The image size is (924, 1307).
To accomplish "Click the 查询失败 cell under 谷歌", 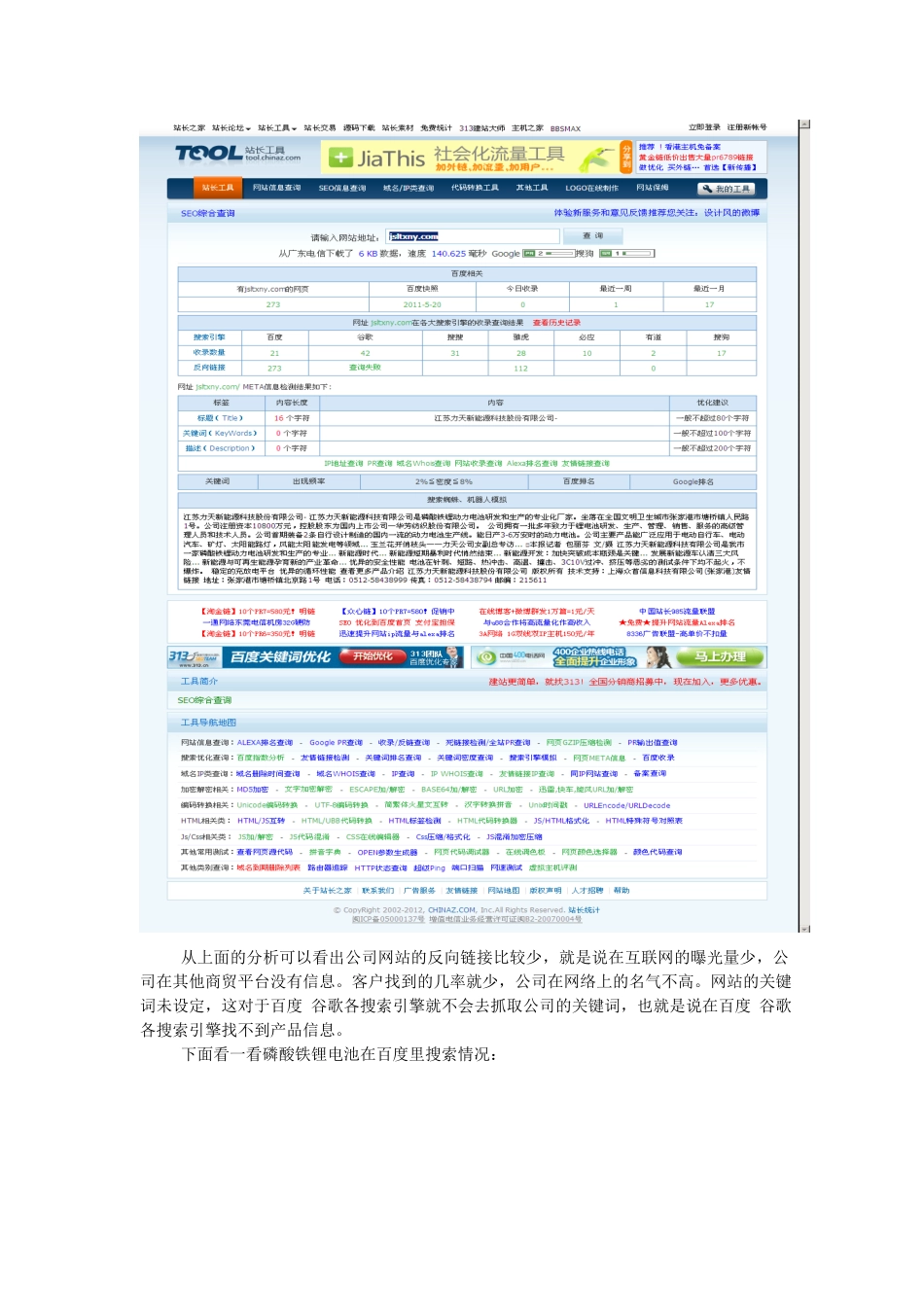I will [x=365, y=368].
